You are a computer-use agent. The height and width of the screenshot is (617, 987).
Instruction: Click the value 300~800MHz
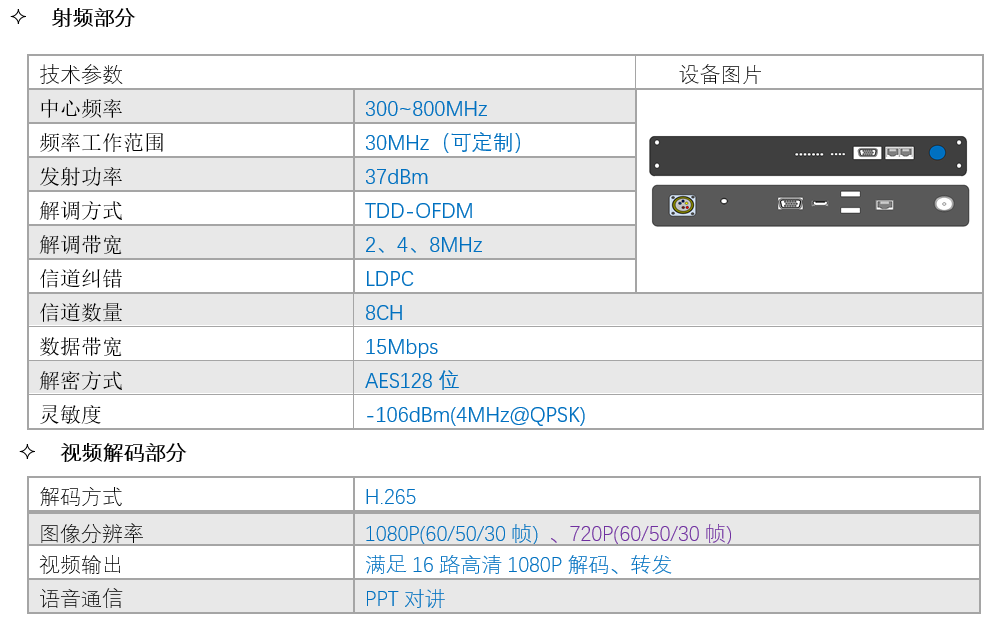pyautogui.click(x=426, y=108)
